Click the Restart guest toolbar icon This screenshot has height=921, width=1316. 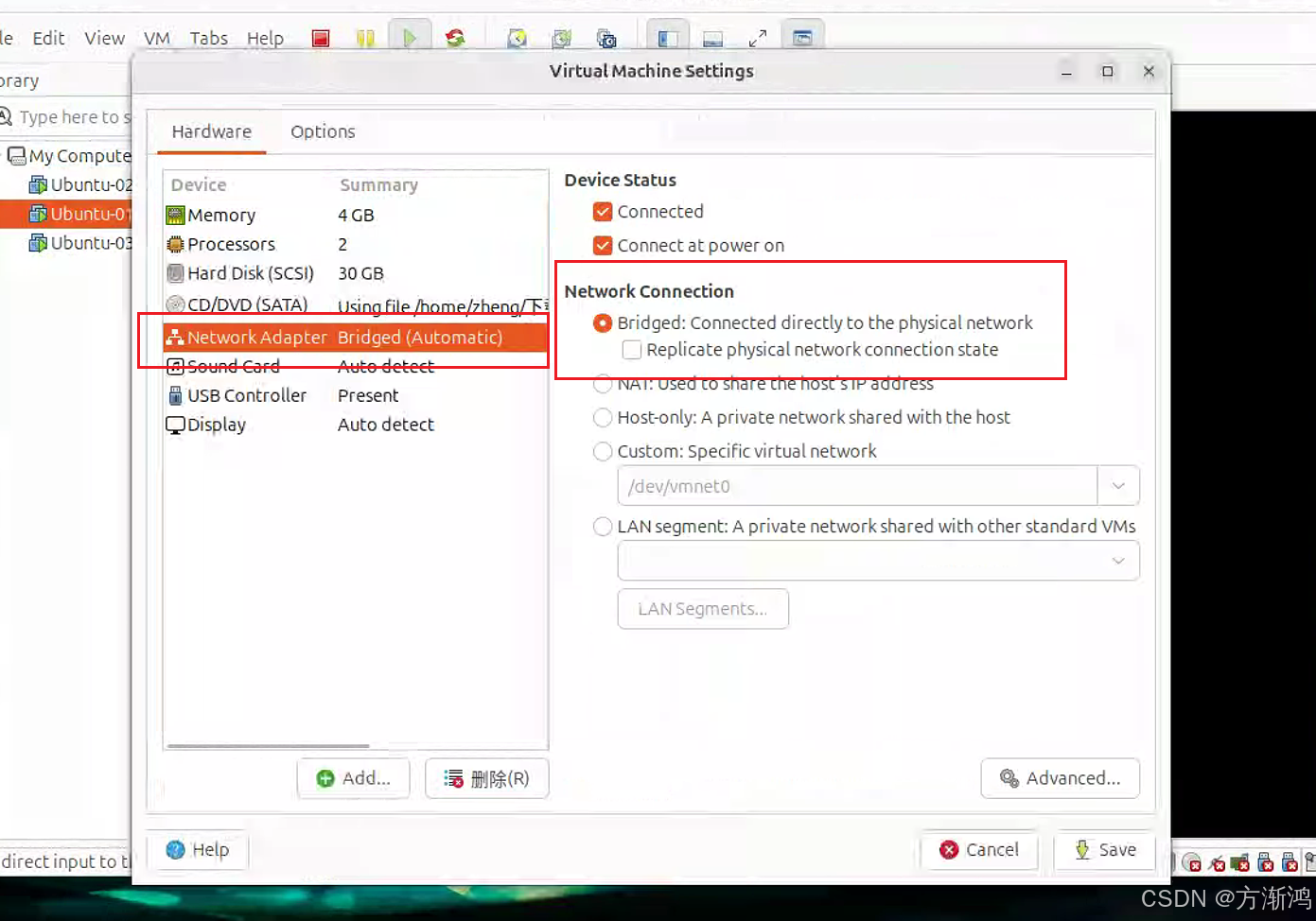(455, 38)
